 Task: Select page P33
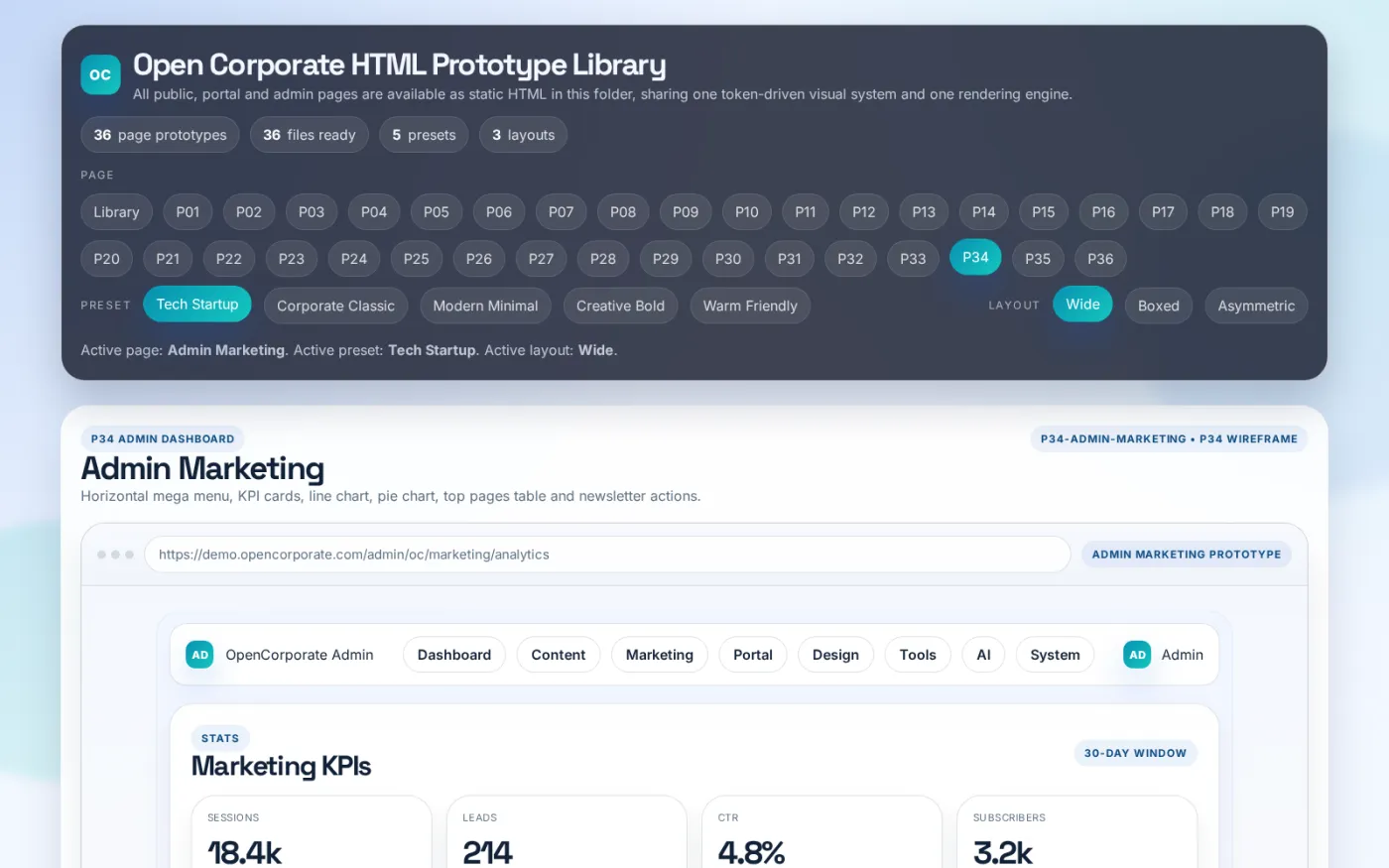(x=913, y=258)
